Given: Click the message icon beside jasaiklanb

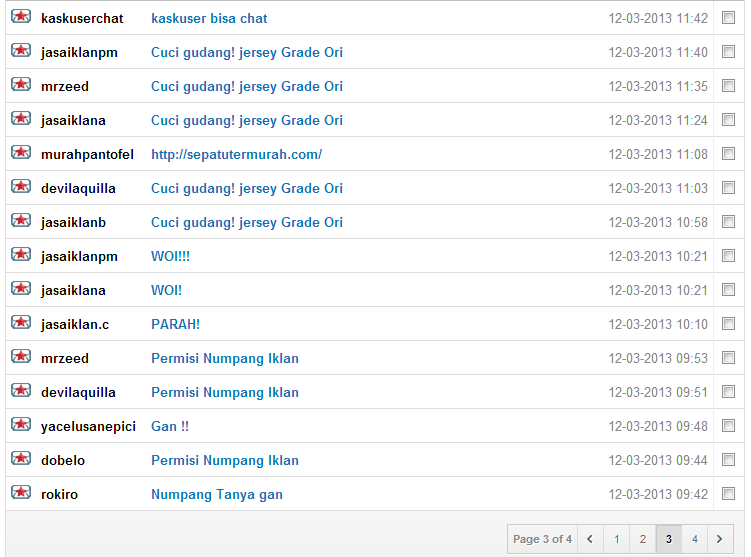Looking at the screenshot, I should tap(21, 220).
